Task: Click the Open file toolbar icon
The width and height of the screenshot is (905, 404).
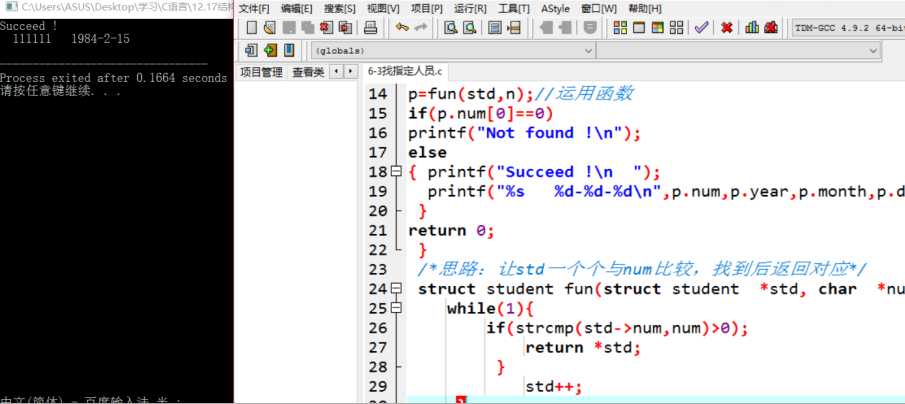Action: tap(270, 28)
